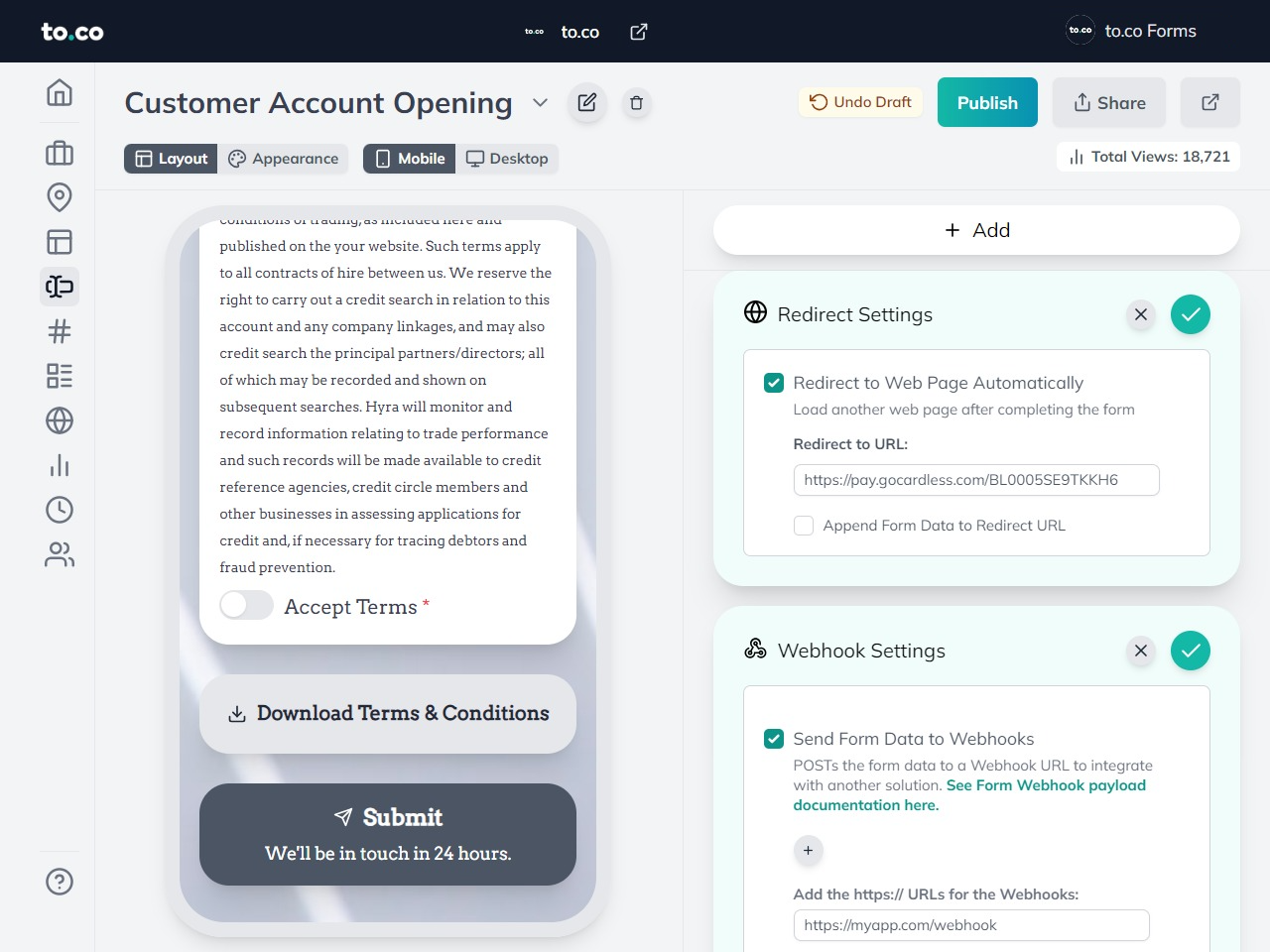Image resolution: width=1270 pixels, height=952 pixels.
Task: Delete the form with the trash icon
Action: [637, 102]
